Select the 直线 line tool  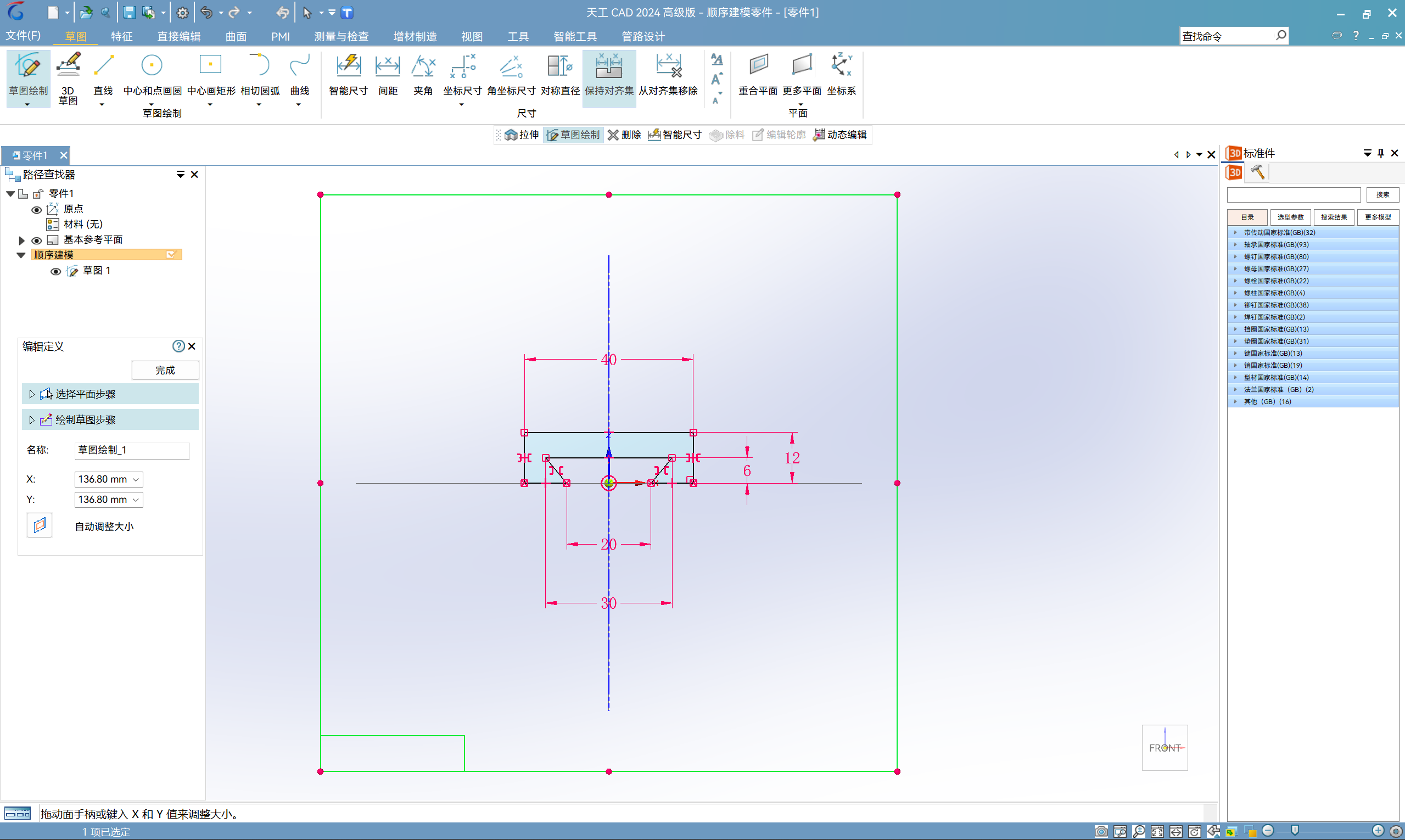103,78
